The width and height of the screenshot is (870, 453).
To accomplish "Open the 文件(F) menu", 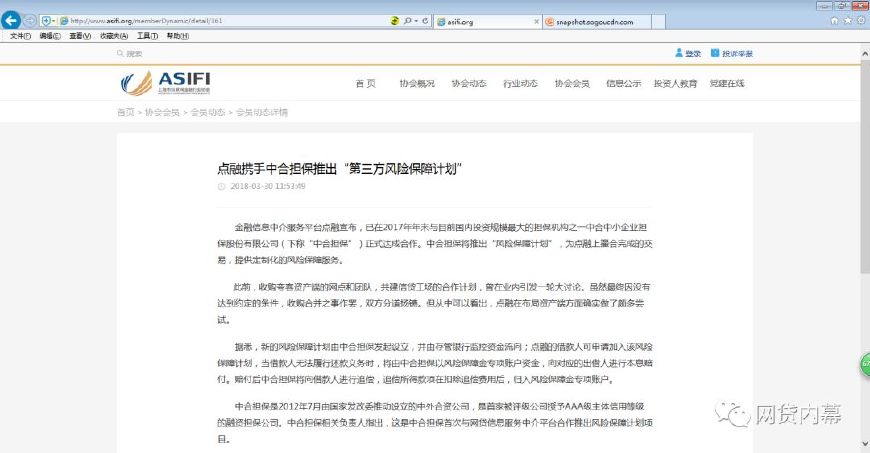I will click(x=21, y=36).
